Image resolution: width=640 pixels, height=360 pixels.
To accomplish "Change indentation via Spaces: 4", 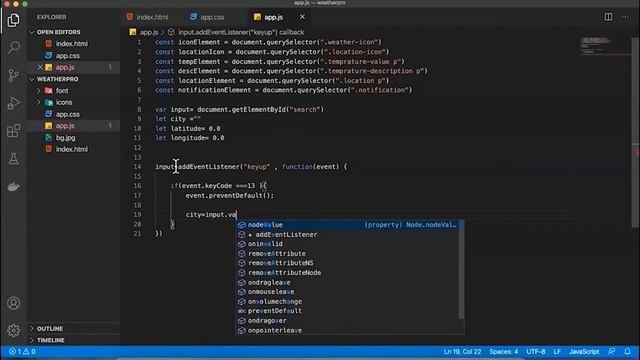I will [504, 351].
